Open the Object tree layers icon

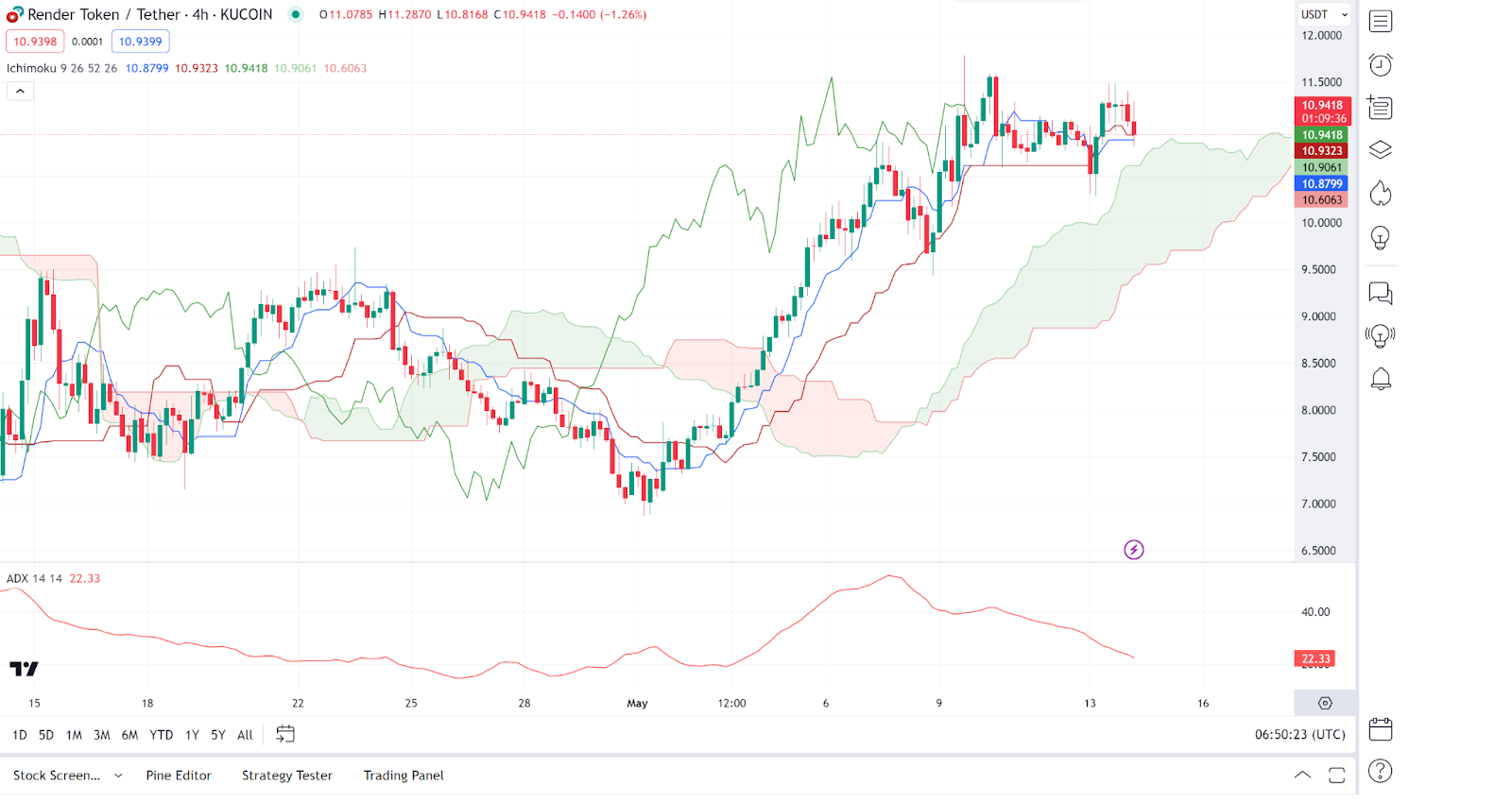[x=1381, y=150]
